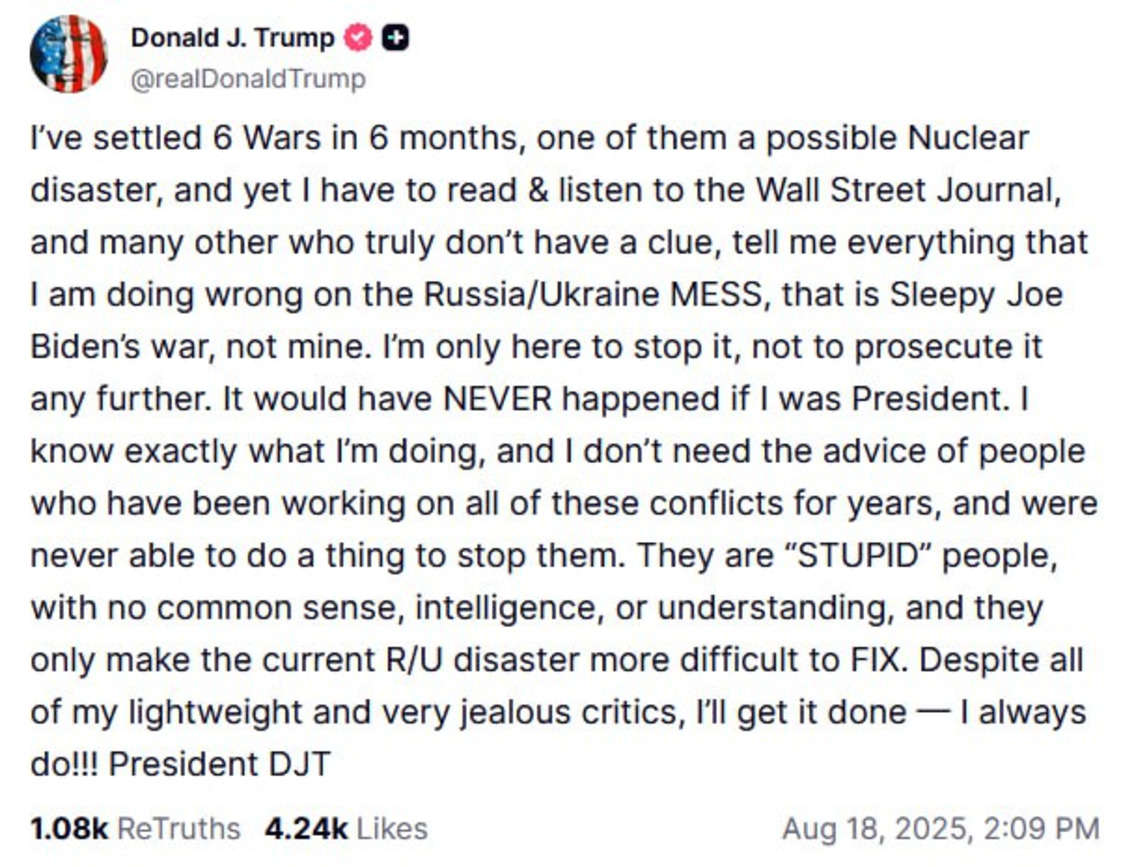Click the 2:09 PM post time

pyautogui.click(x=1040, y=829)
